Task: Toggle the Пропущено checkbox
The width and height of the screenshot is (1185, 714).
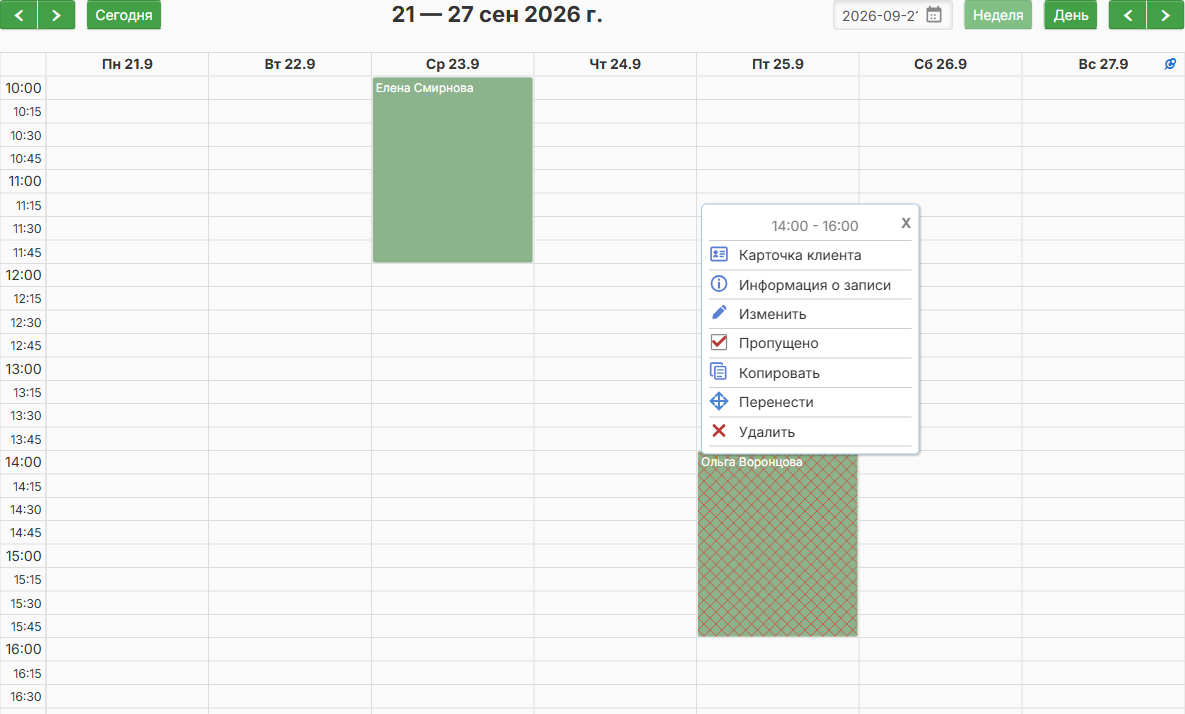Action: [719, 342]
